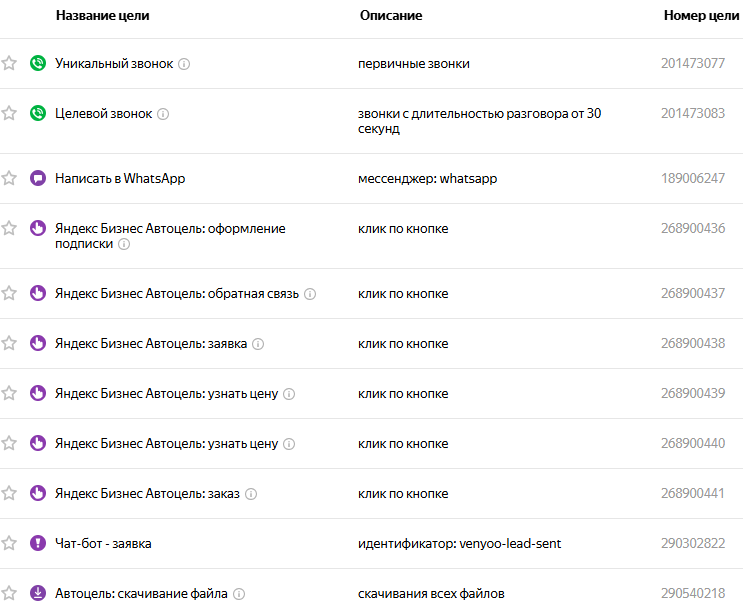
Task: Open the Написать в WhatsApp goal
Action: 120,178
